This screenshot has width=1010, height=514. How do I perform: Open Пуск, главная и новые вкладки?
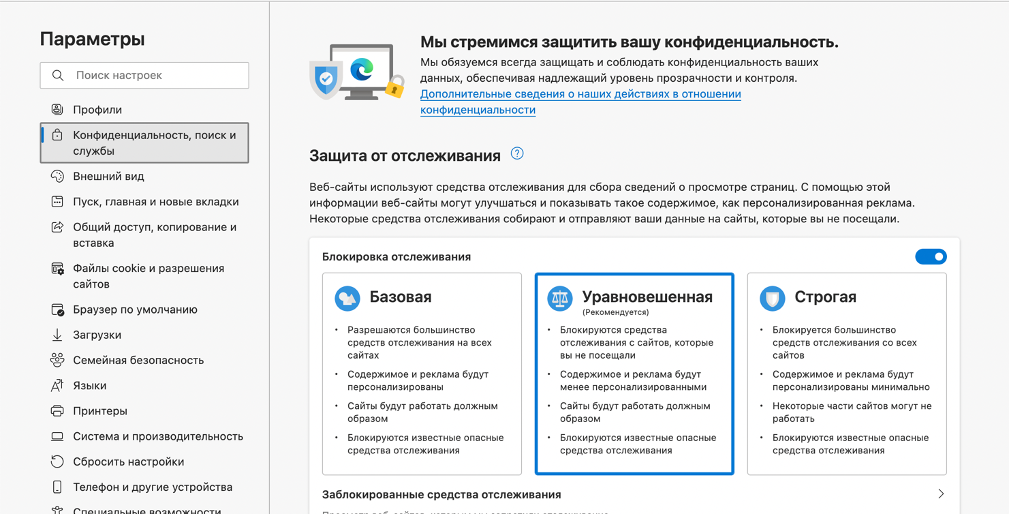[x=144, y=202]
